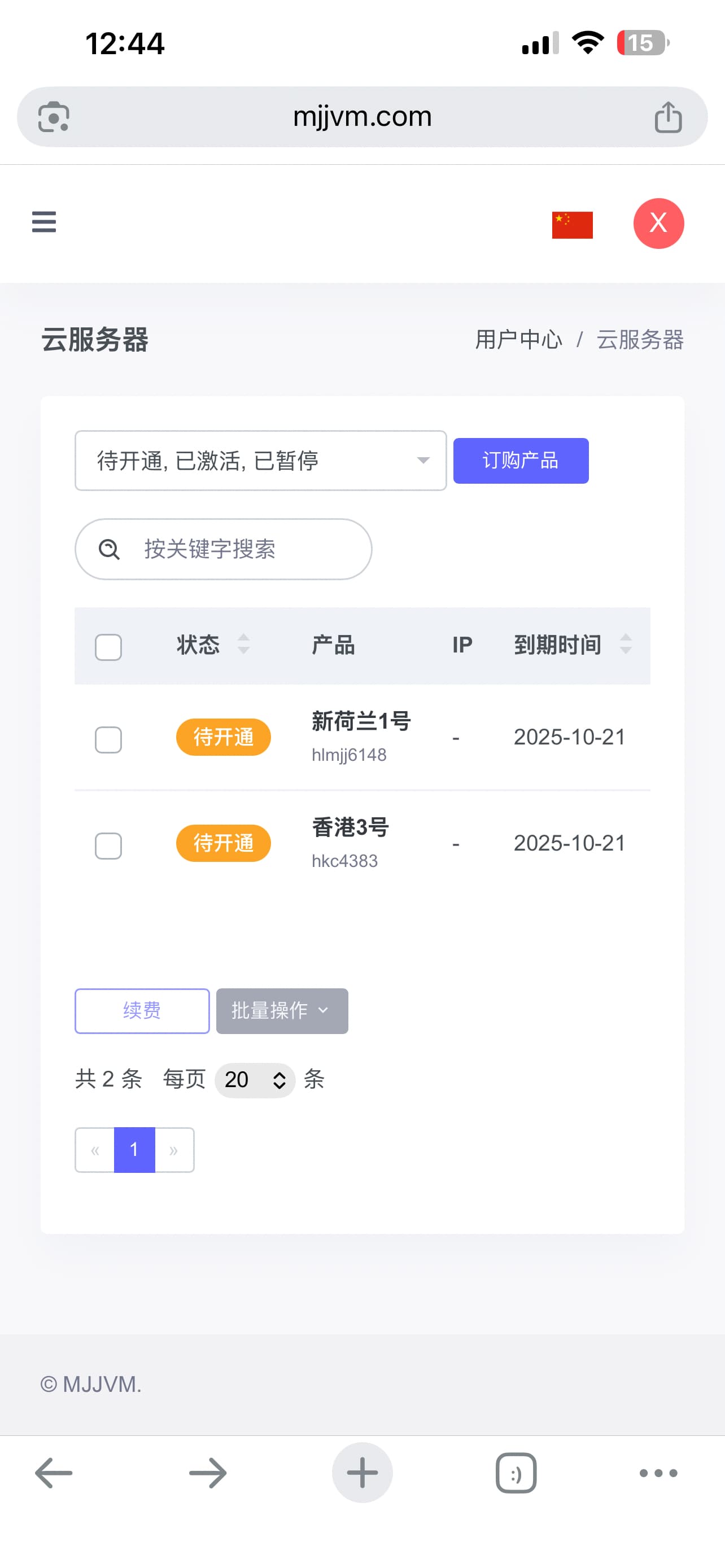Go to 用户中心 breadcrumb
This screenshot has width=725, height=1568.
click(x=519, y=340)
